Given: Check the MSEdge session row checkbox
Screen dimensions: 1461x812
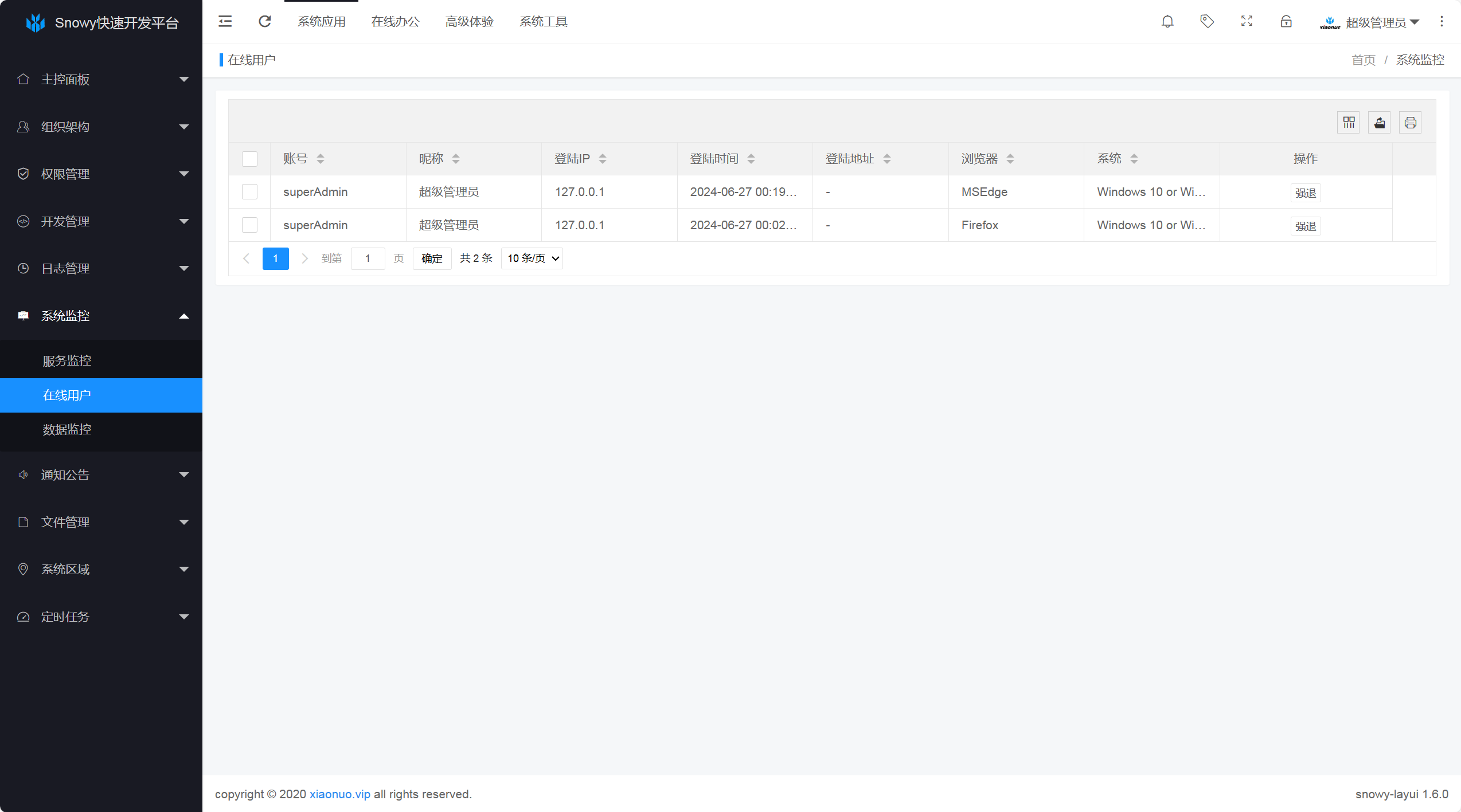Looking at the screenshot, I should 249,192.
